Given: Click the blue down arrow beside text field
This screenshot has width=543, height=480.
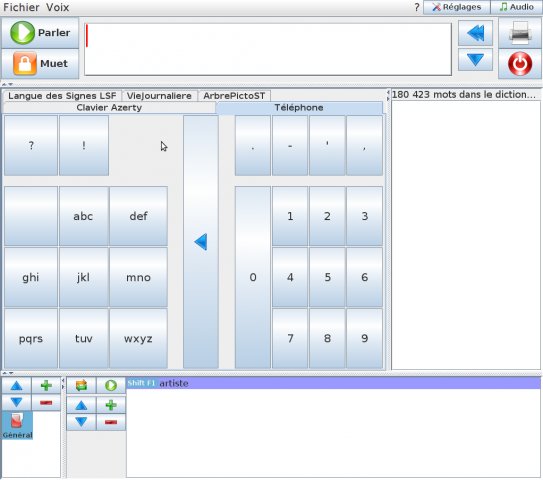Looking at the screenshot, I should [475, 60].
